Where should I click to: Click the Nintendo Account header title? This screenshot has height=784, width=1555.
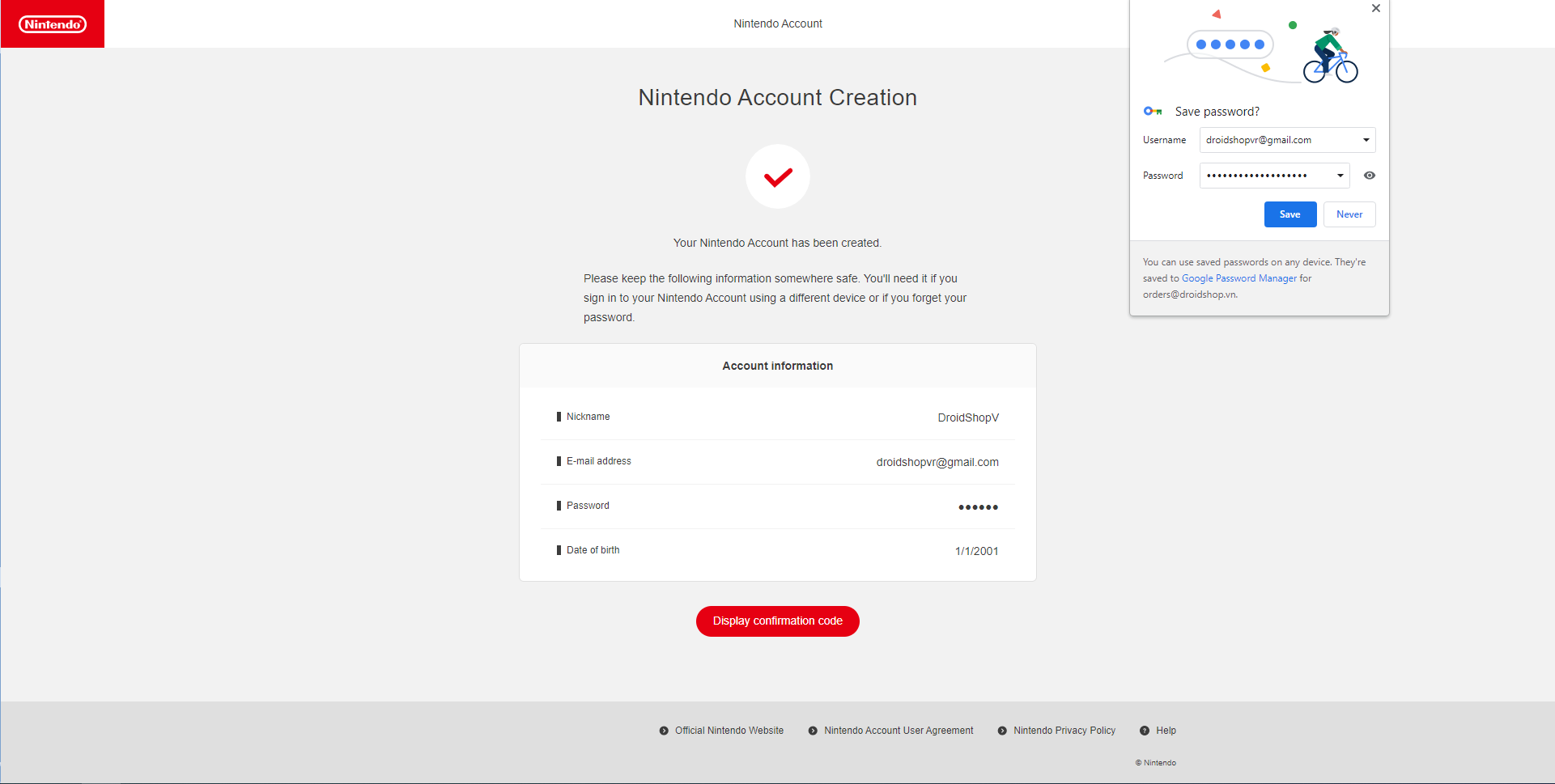point(778,23)
